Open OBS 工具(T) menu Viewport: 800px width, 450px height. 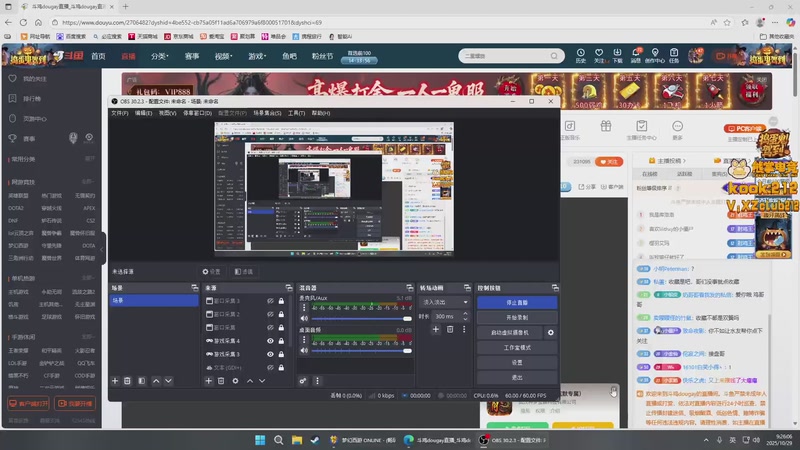click(296, 113)
